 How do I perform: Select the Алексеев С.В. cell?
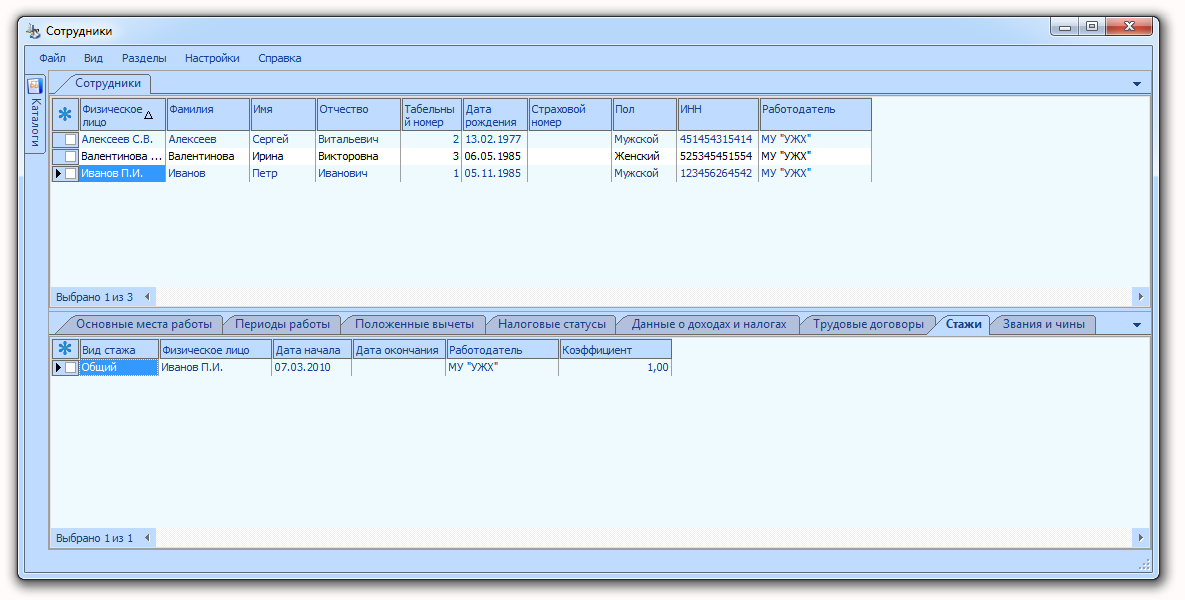pos(122,139)
